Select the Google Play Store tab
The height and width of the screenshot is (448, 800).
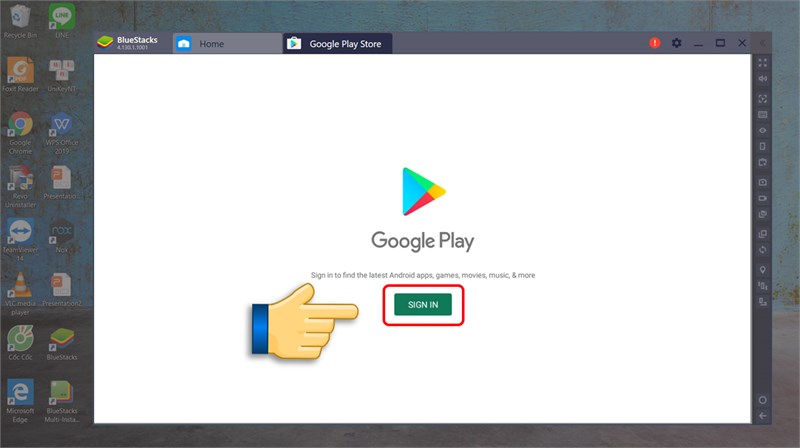(336, 44)
